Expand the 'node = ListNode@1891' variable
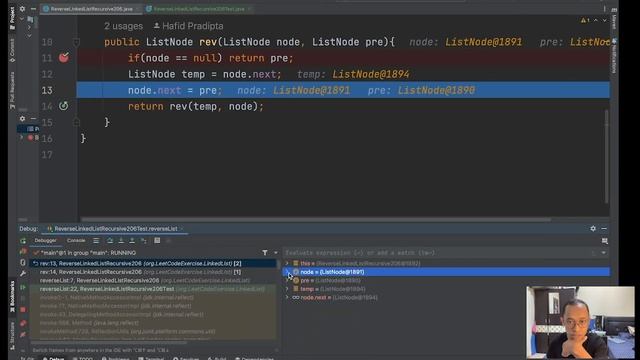The width and height of the screenshot is (640, 360). pyautogui.click(x=287, y=272)
